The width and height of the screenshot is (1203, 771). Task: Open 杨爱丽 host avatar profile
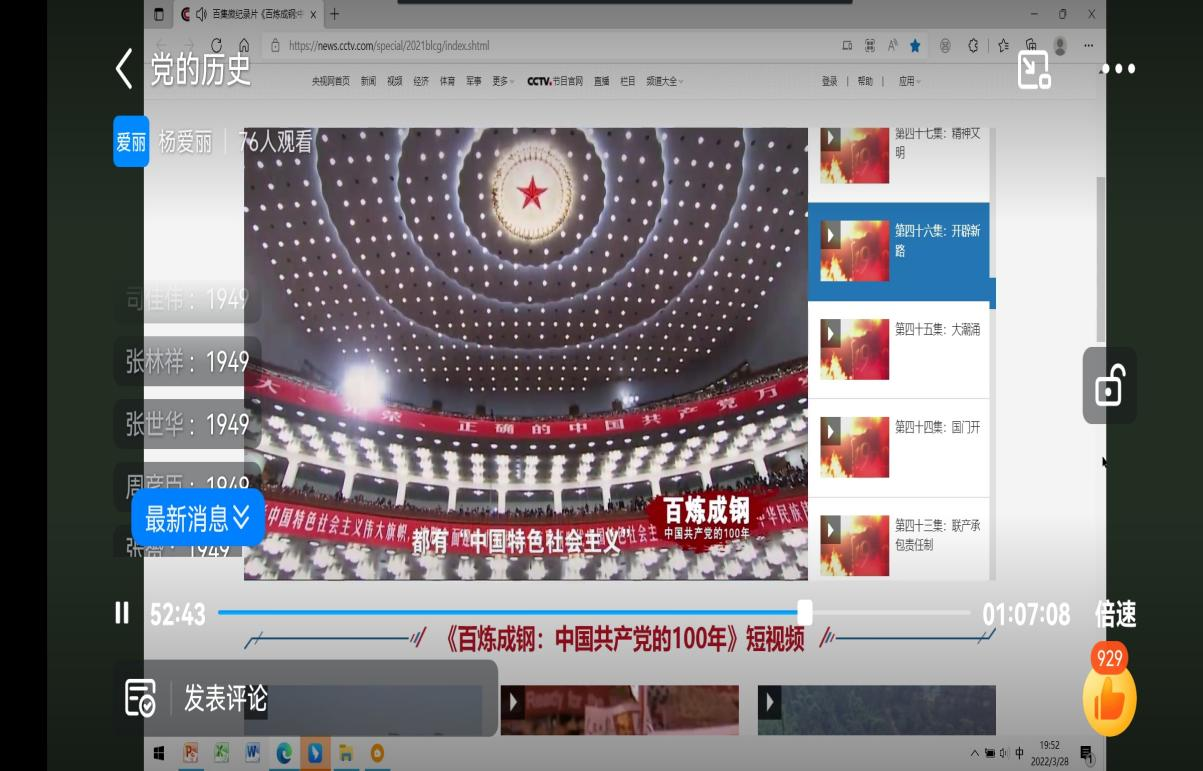tap(131, 142)
